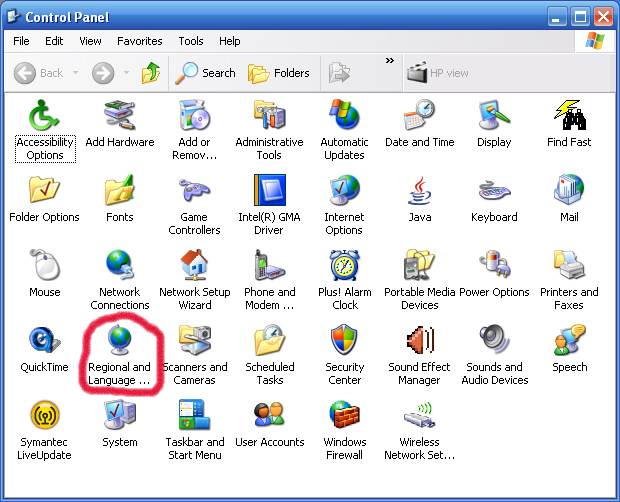The image size is (620, 502).
Task: Select Power Options icon
Action: pyautogui.click(x=494, y=265)
